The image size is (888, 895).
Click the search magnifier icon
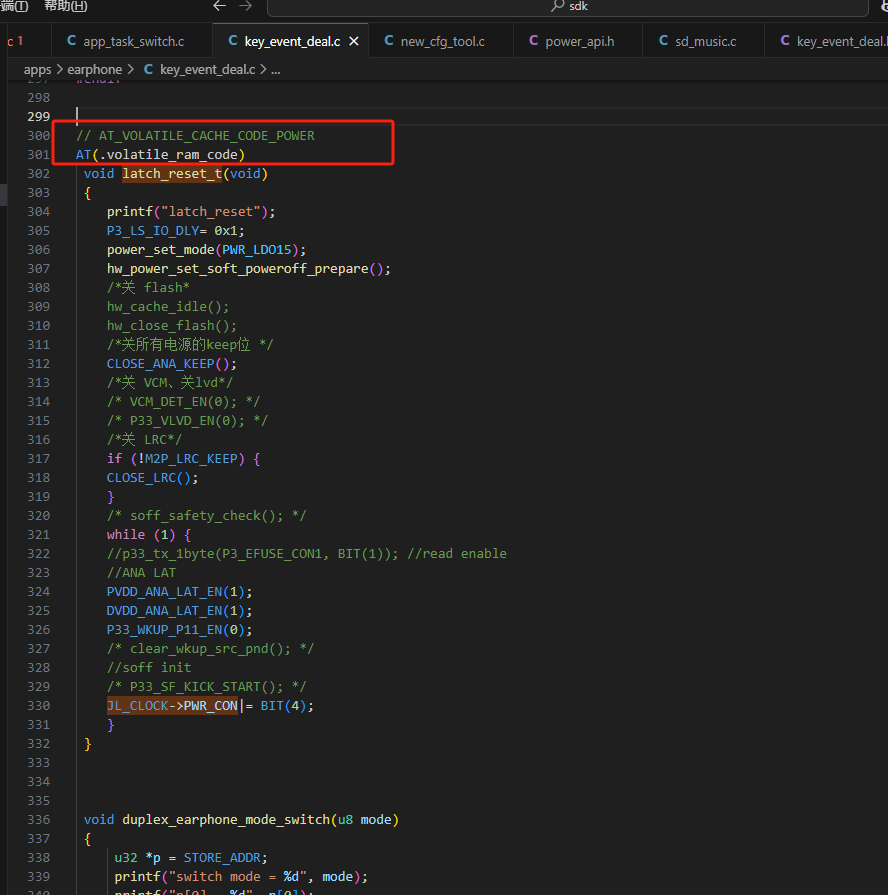[x=558, y=6]
